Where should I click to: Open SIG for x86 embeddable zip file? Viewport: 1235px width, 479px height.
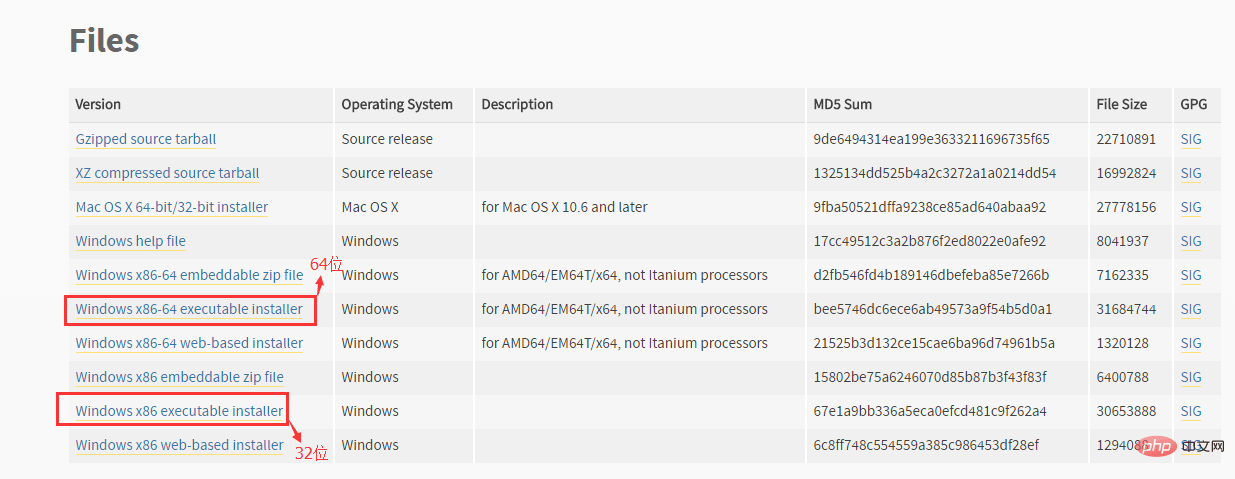tap(1191, 377)
